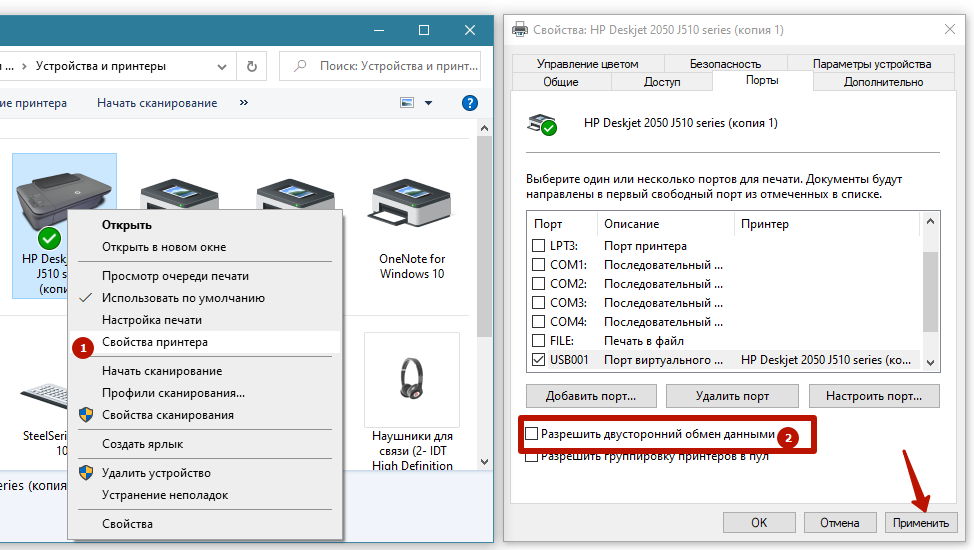Click the search magnifier icon
The height and width of the screenshot is (550, 974).
[x=300, y=66]
